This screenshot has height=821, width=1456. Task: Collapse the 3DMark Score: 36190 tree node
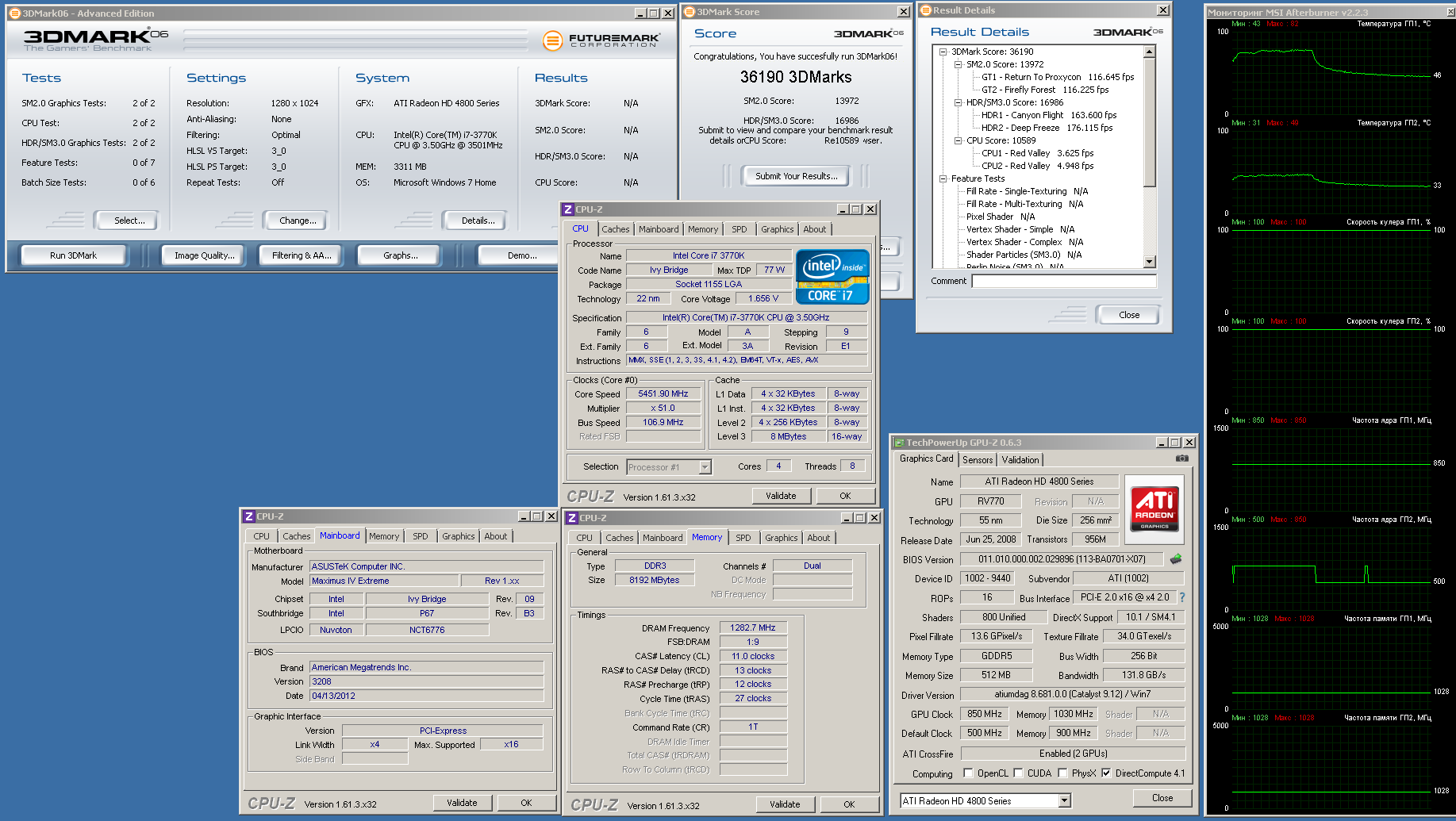tap(943, 52)
